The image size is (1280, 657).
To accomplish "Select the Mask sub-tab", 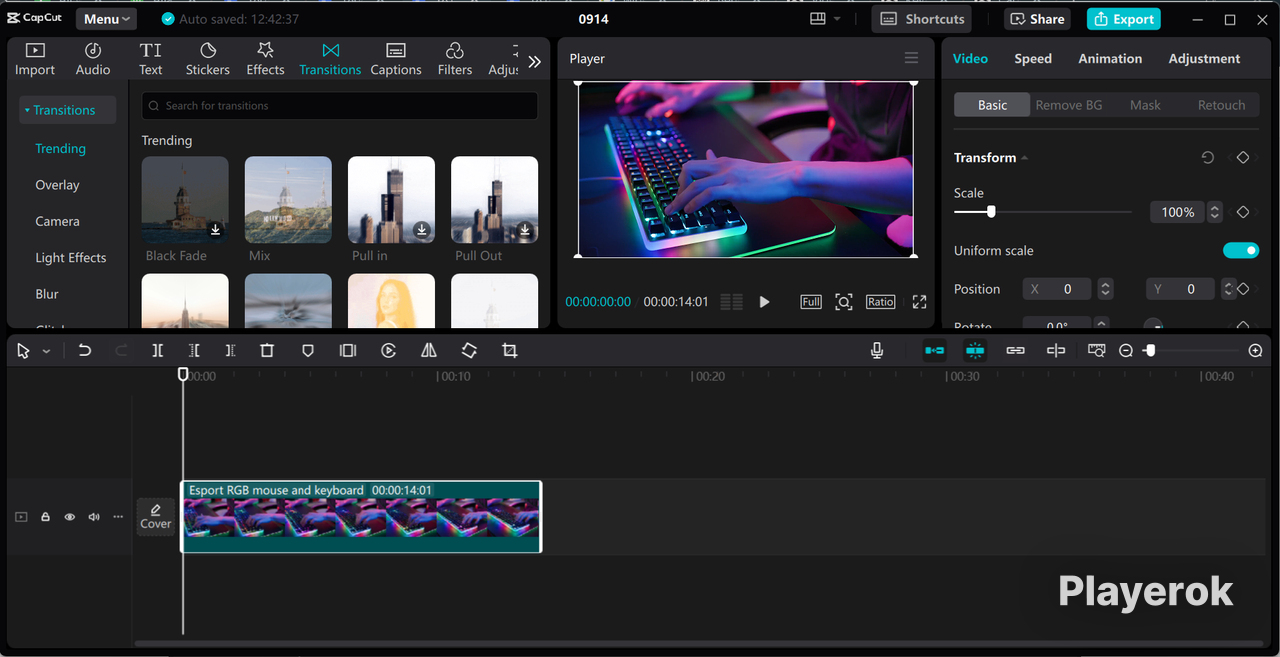I will pyautogui.click(x=1145, y=105).
